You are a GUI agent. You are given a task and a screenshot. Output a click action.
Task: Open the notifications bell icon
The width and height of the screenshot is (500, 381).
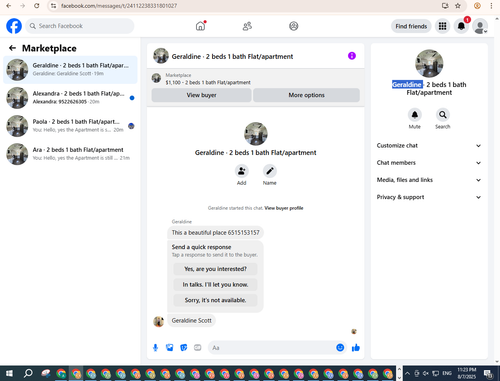pos(461,26)
